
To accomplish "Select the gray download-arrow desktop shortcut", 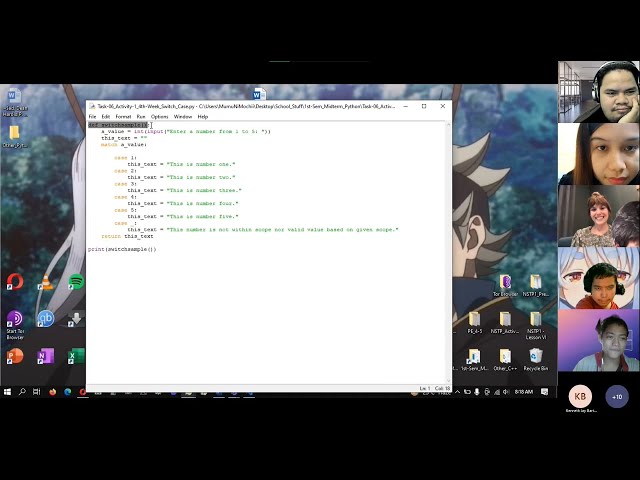I will [76, 319].
